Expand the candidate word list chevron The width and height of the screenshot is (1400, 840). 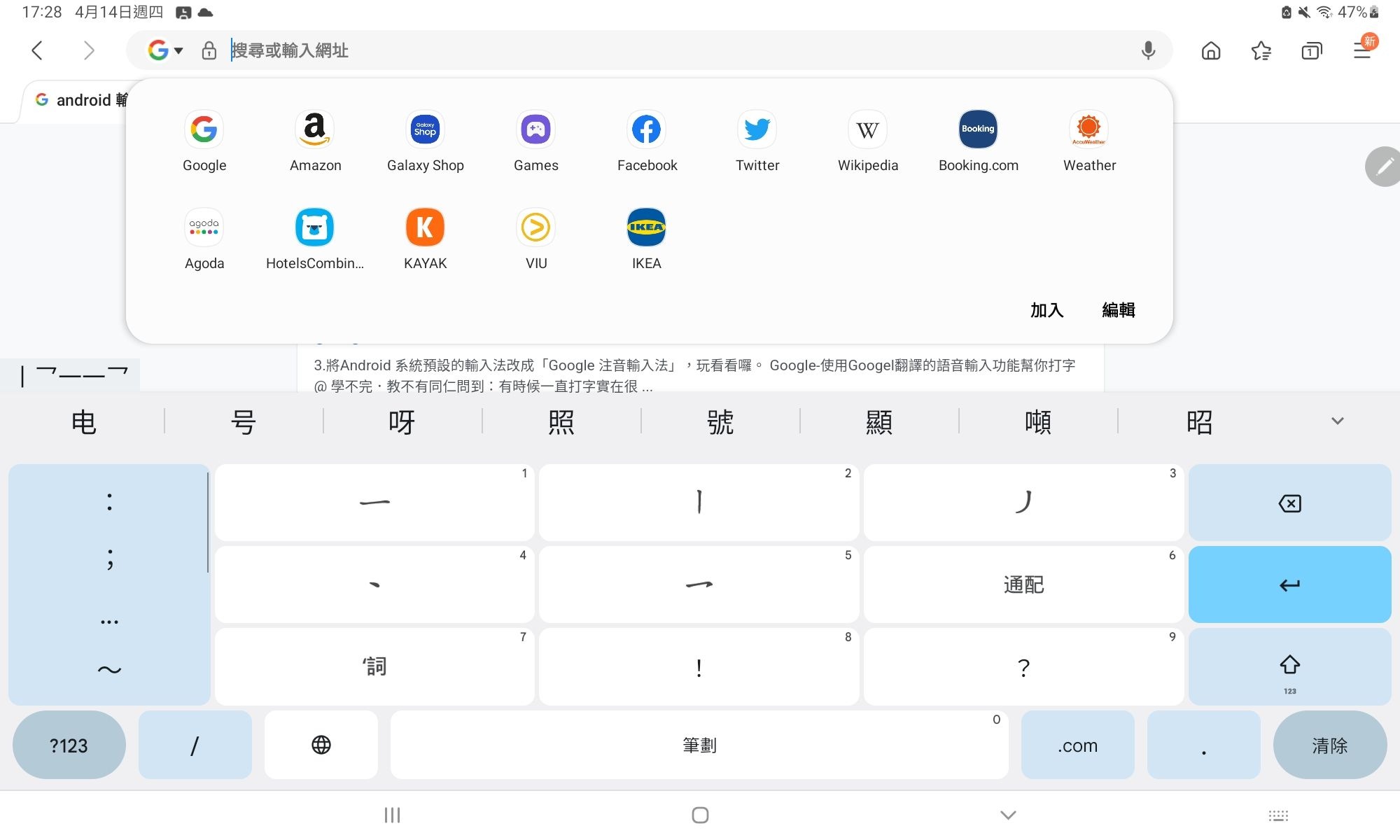[x=1337, y=421]
